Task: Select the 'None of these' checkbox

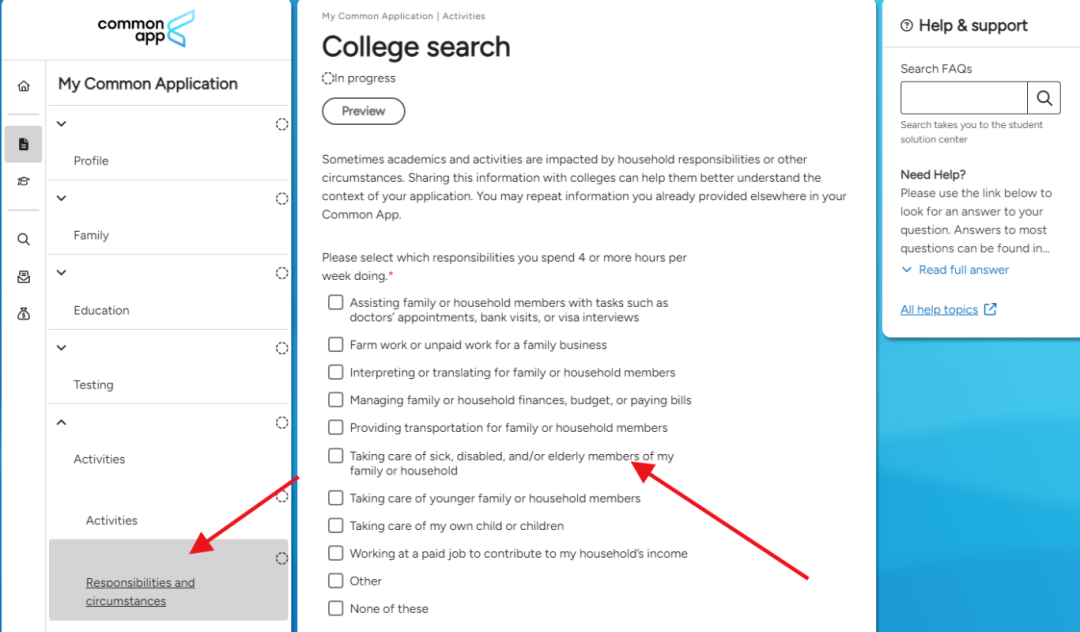Action: tap(336, 608)
